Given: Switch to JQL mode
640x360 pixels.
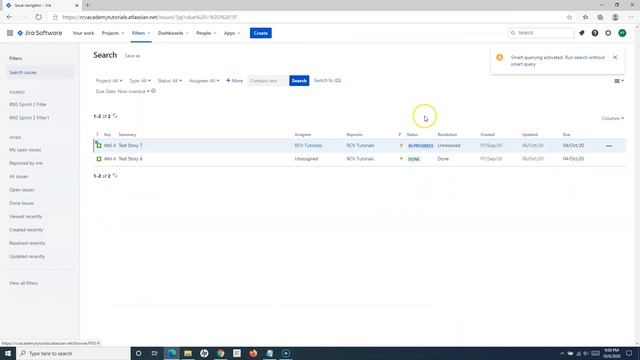Looking at the screenshot, I should coord(327,80).
